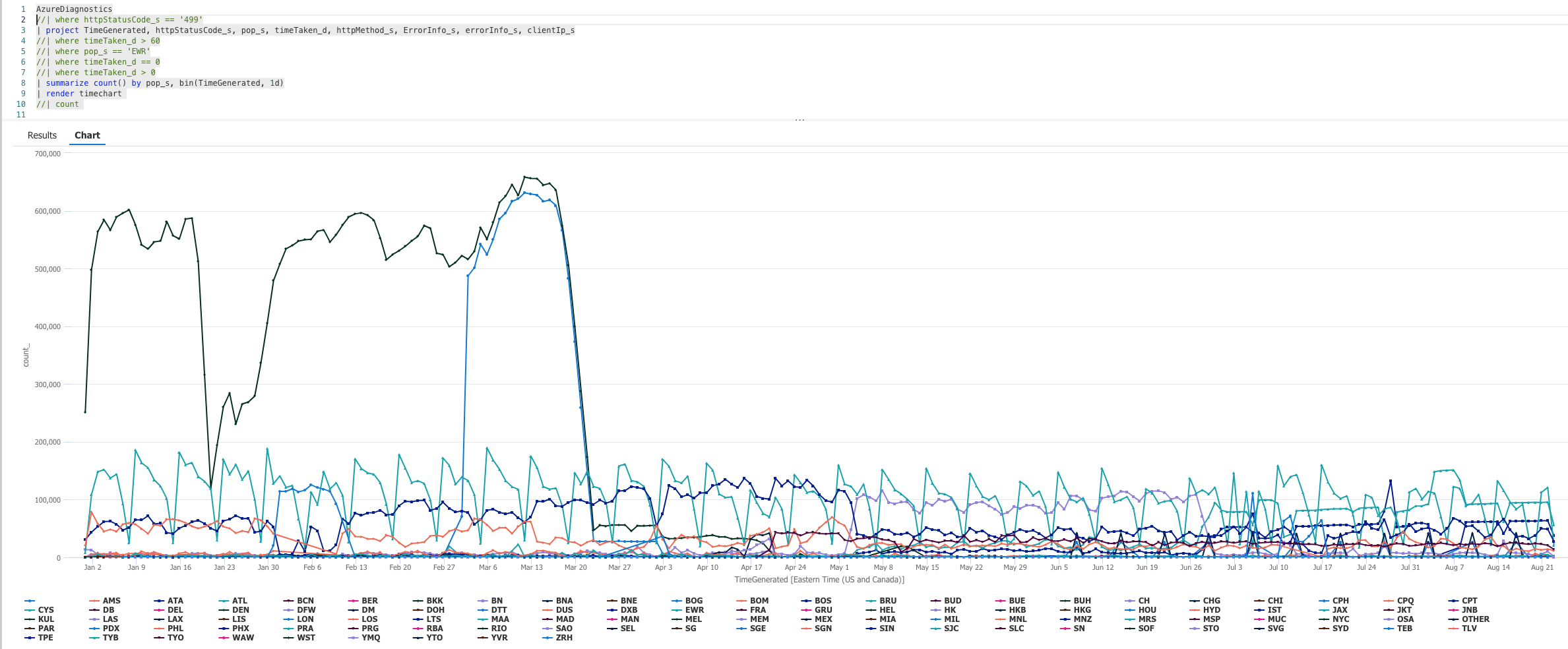Toggle the CYS legend entry
The width and height of the screenshot is (1568, 649).
[x=39, y=610]
